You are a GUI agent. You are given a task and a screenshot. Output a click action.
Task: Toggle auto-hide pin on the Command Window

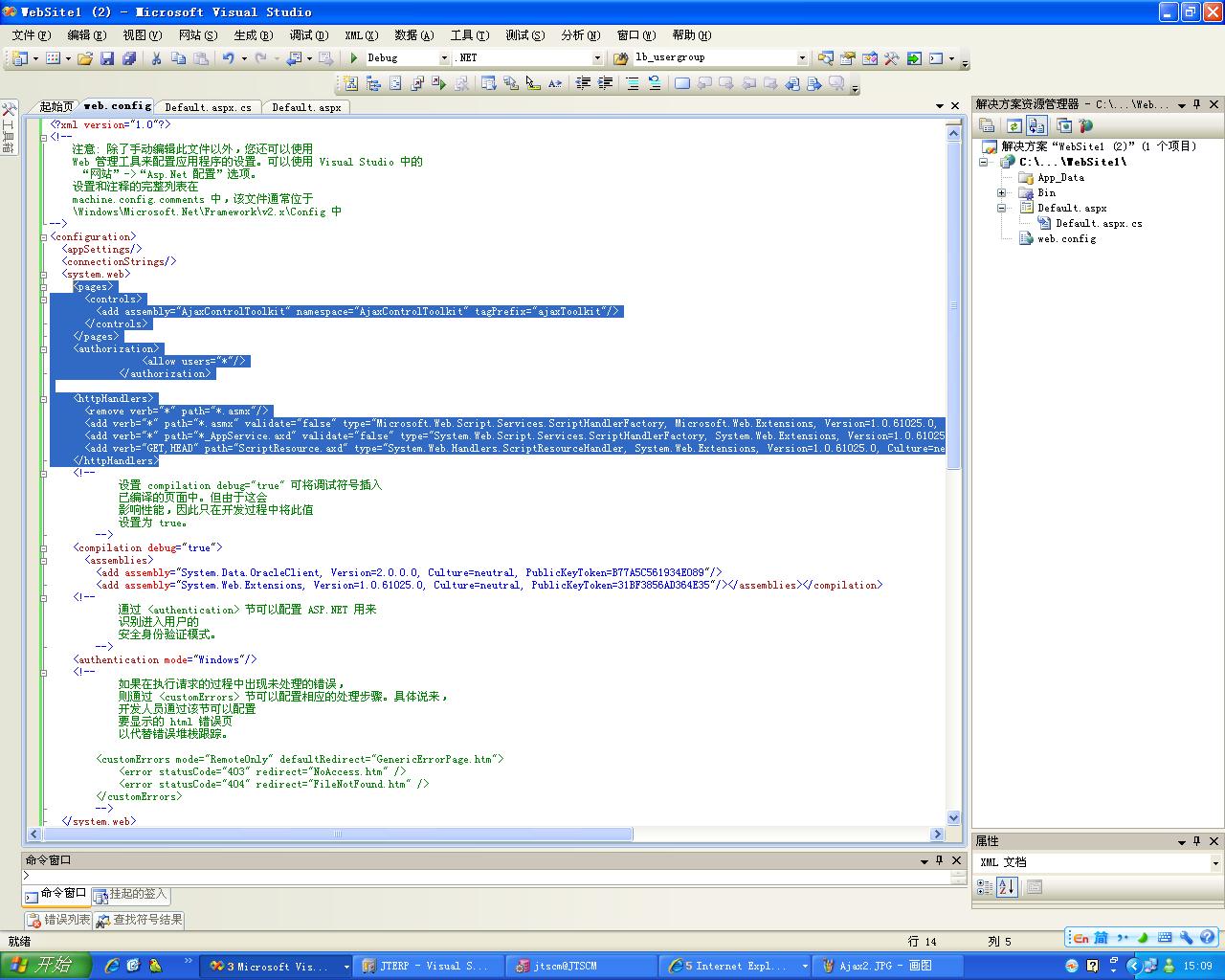pos(940,860)
